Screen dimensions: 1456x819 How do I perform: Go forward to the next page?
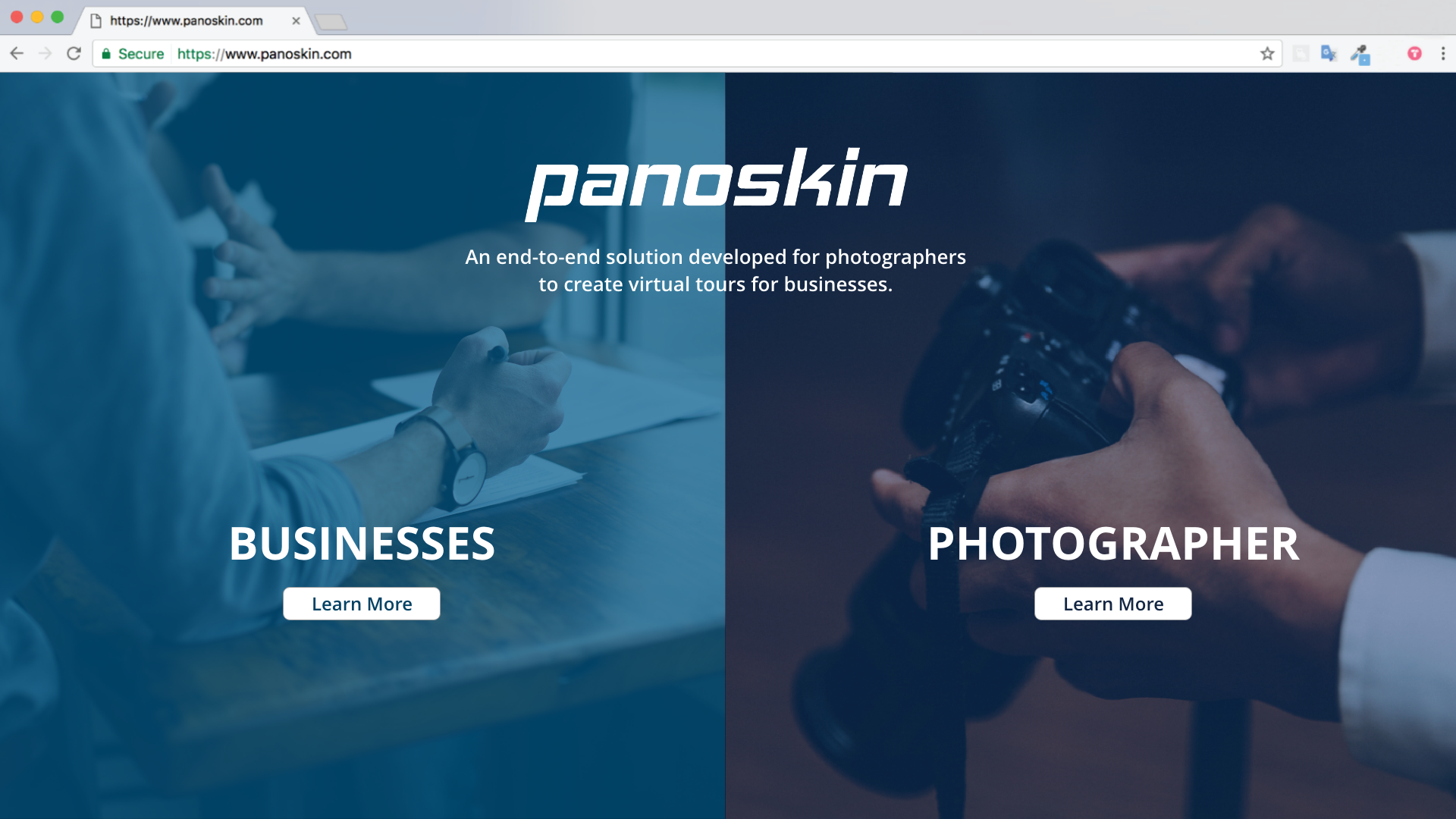click(45, 54)
